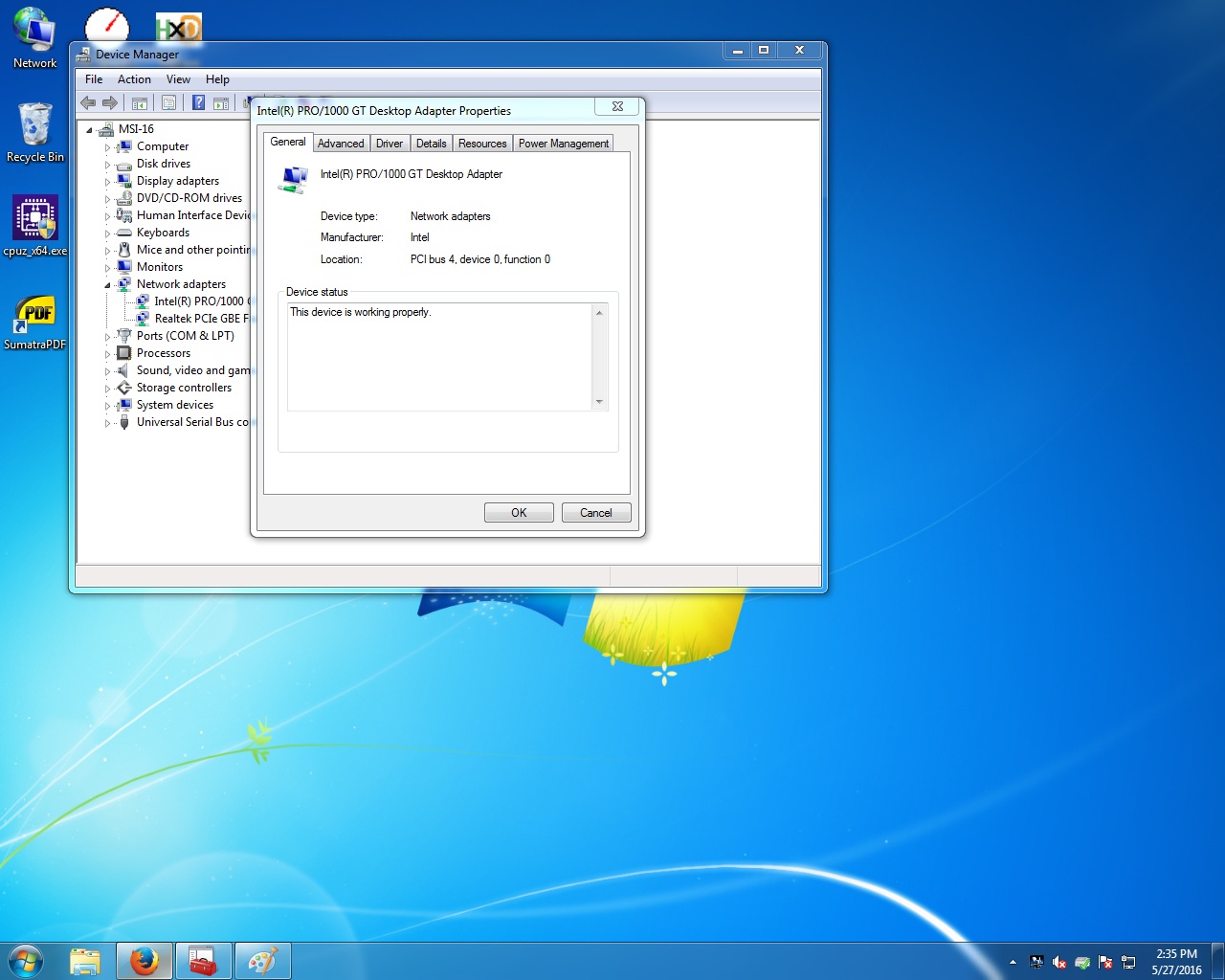Click the Device status scrollbar down arrow
The width and height of the screenshot is (1225, 980).
(x=599, y=402)
